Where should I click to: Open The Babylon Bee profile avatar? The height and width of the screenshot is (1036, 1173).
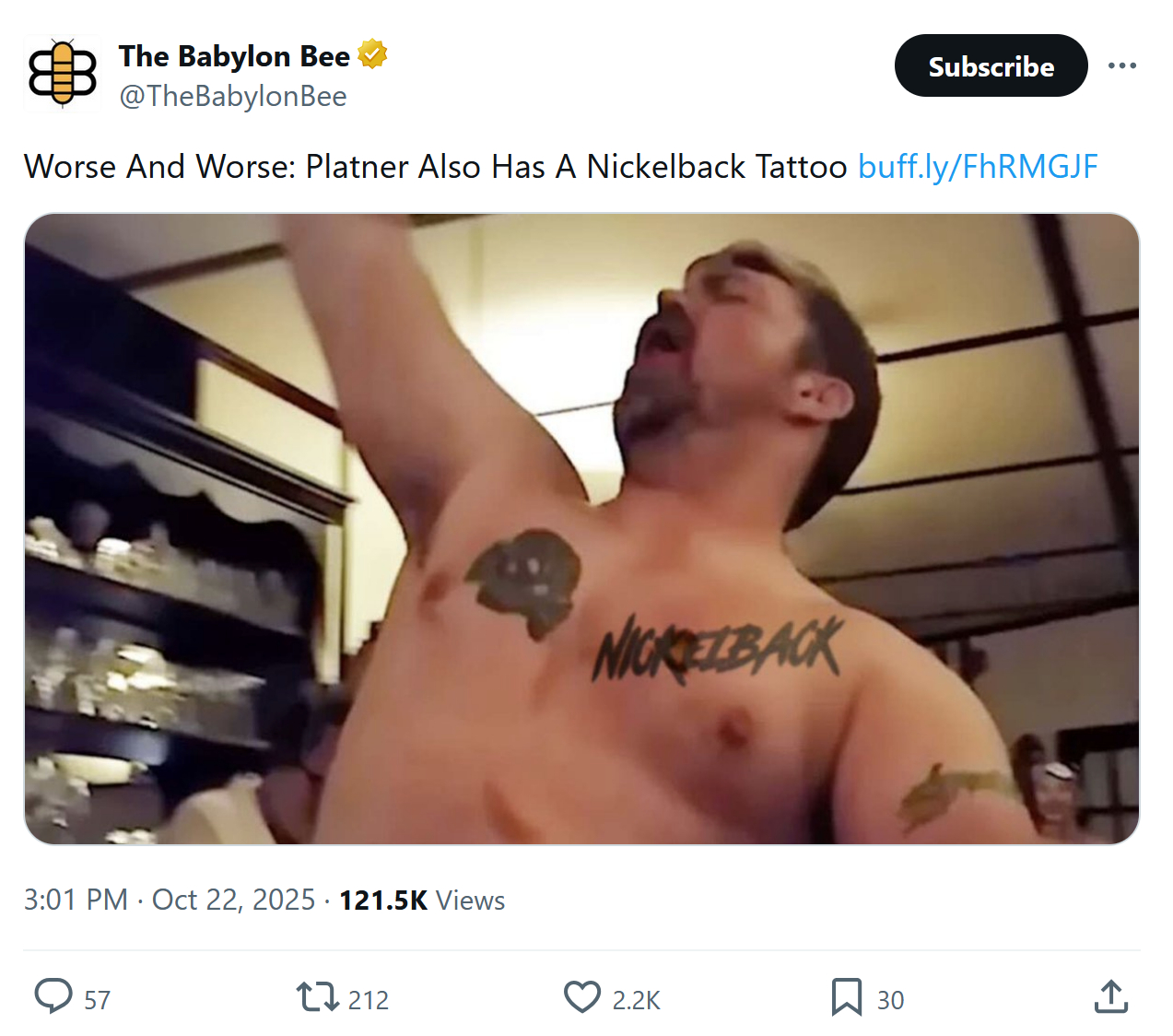pyautogui.click(x=62, y=72)
